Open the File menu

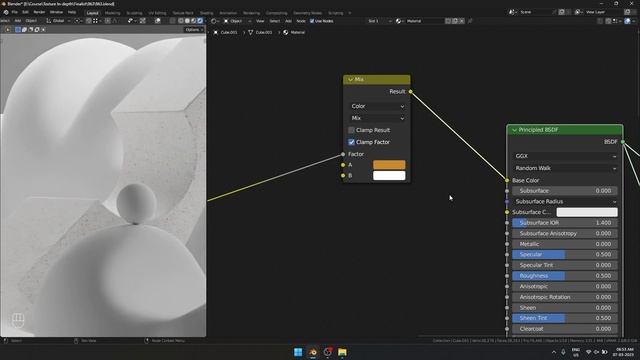(15, 12)
